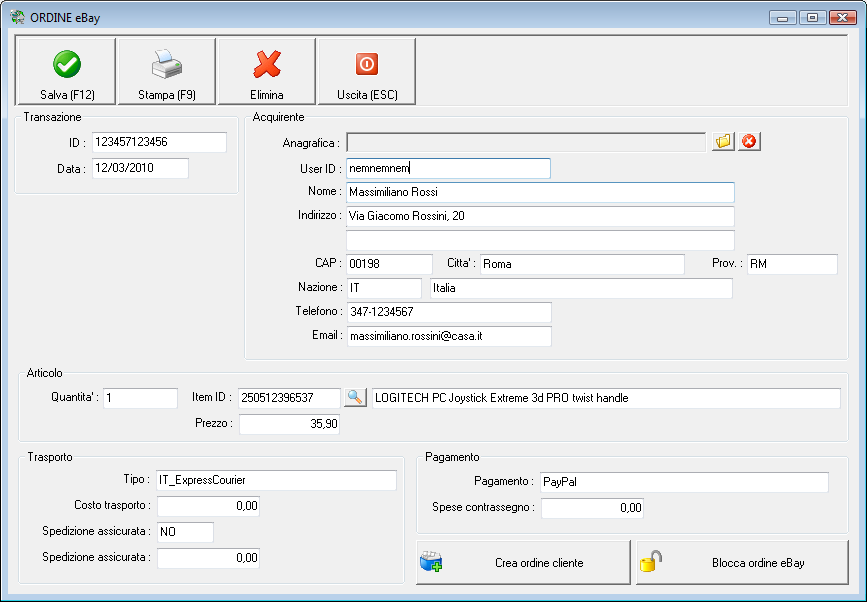Screen dimensions: 867x602
Task: Delete the order with the Elimina button
Action: (267, 71)
